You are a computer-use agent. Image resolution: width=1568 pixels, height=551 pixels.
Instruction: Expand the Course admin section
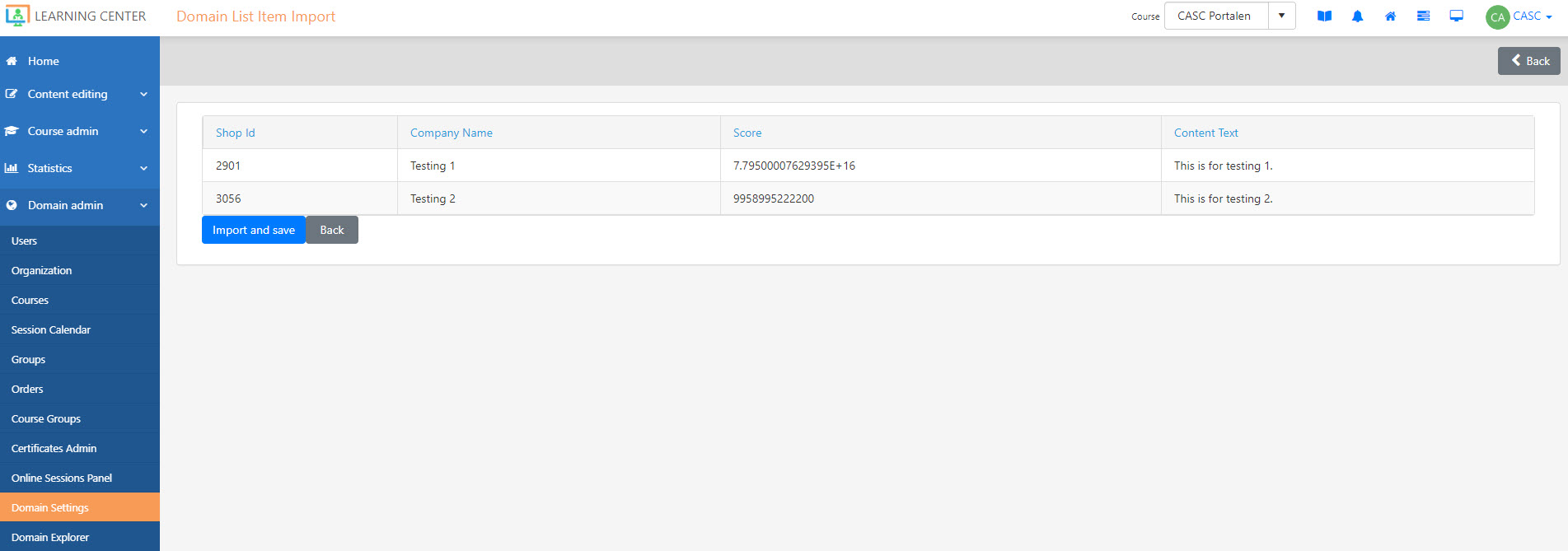point(79,132)
